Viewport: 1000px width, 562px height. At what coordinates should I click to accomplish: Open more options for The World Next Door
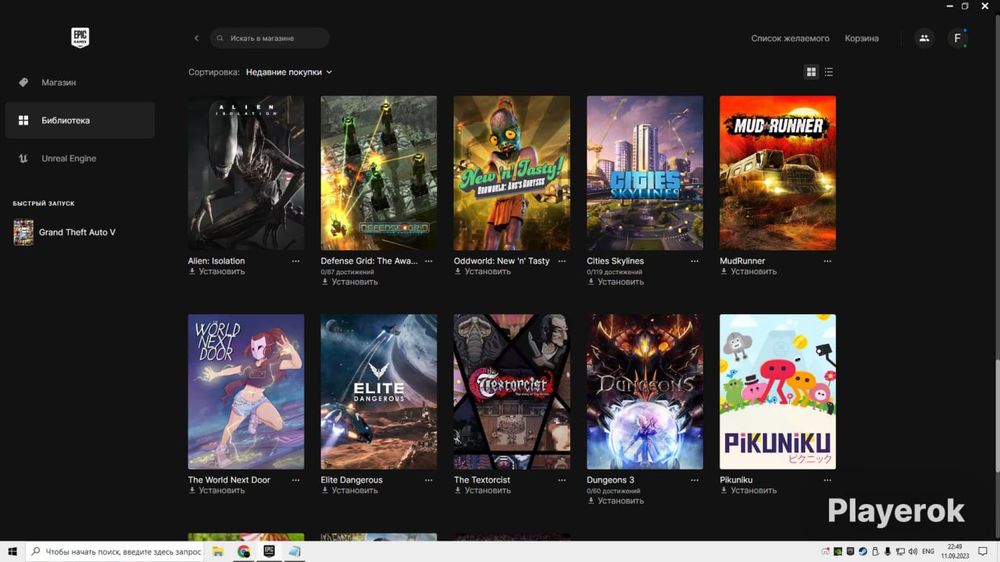(x=296, y=480)
